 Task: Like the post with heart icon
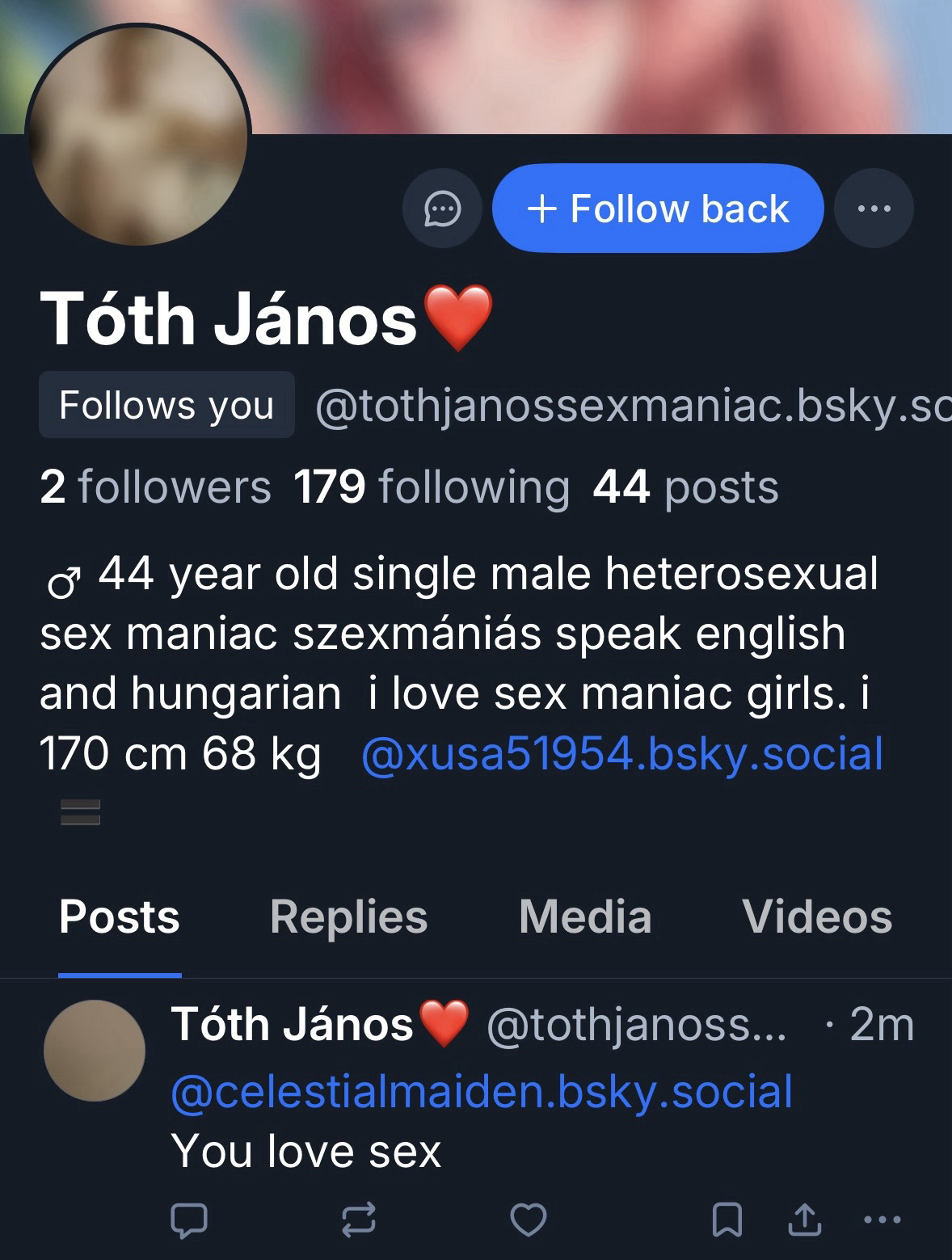(x=529, y=1220)
